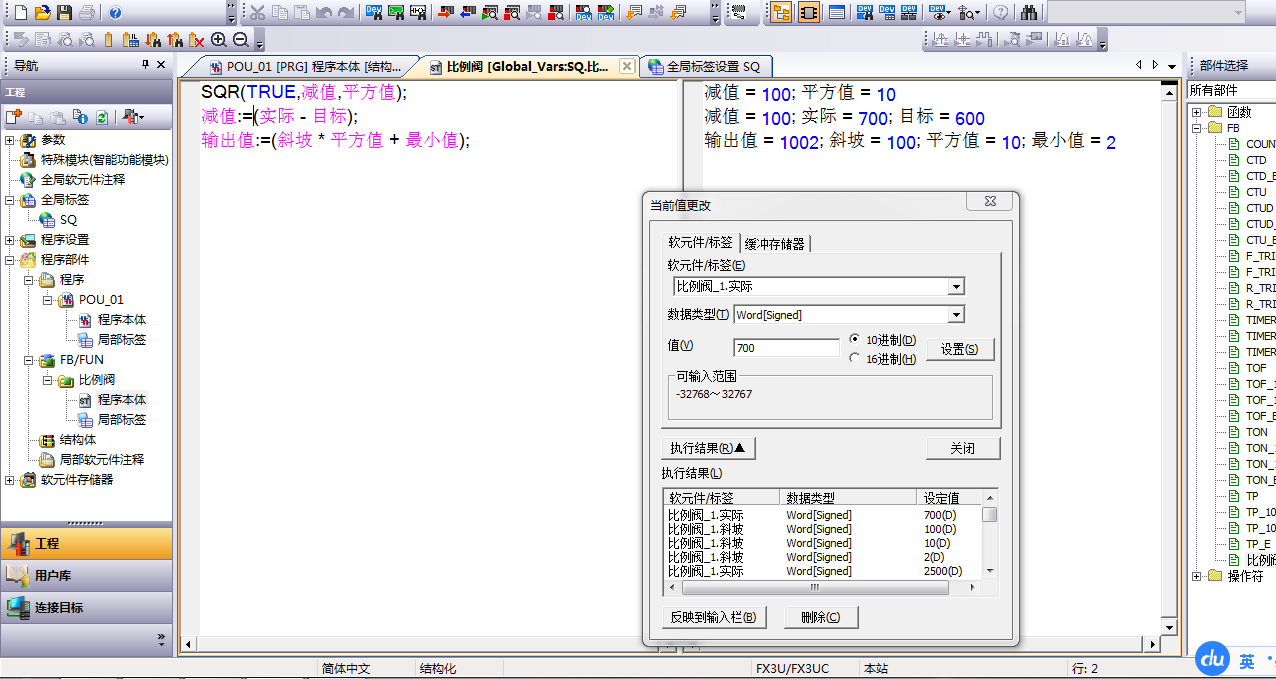Click the Zoom Out magnifier icon

tap(240, 40)
